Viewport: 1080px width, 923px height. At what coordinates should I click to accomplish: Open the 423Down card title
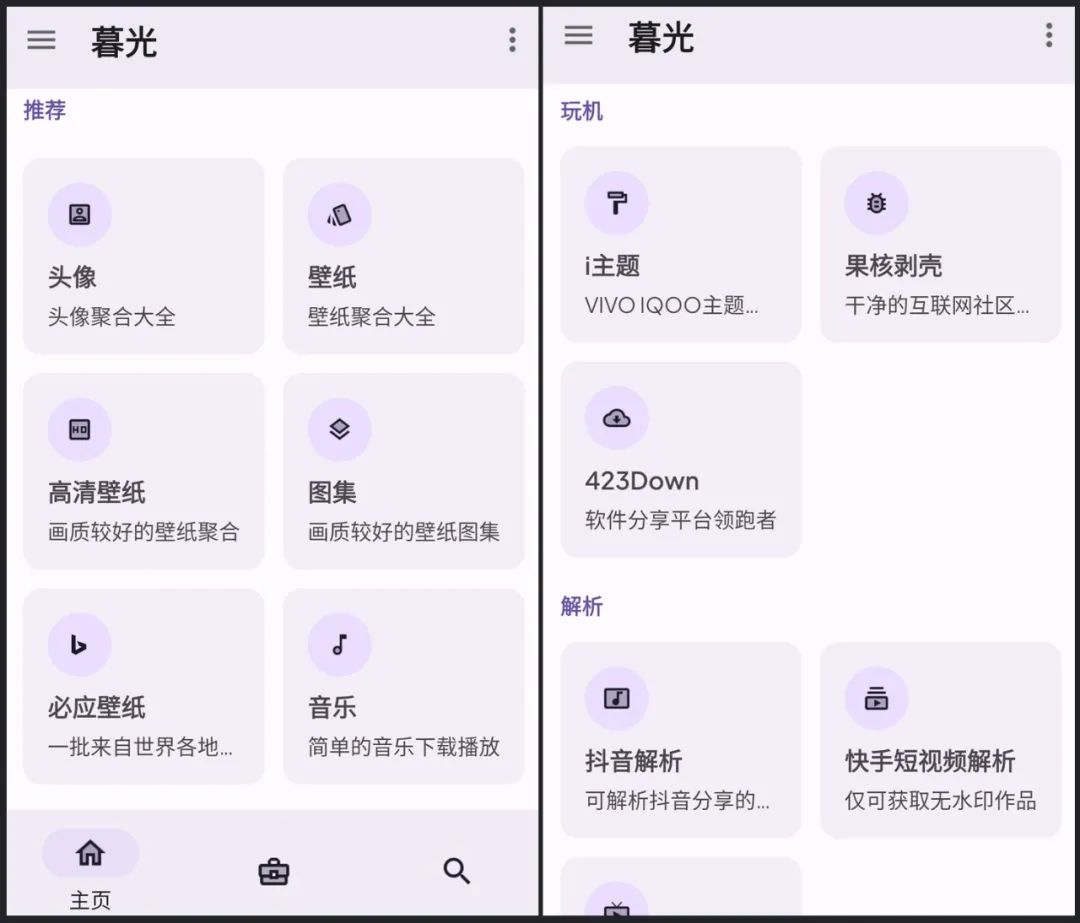[642, 481]
